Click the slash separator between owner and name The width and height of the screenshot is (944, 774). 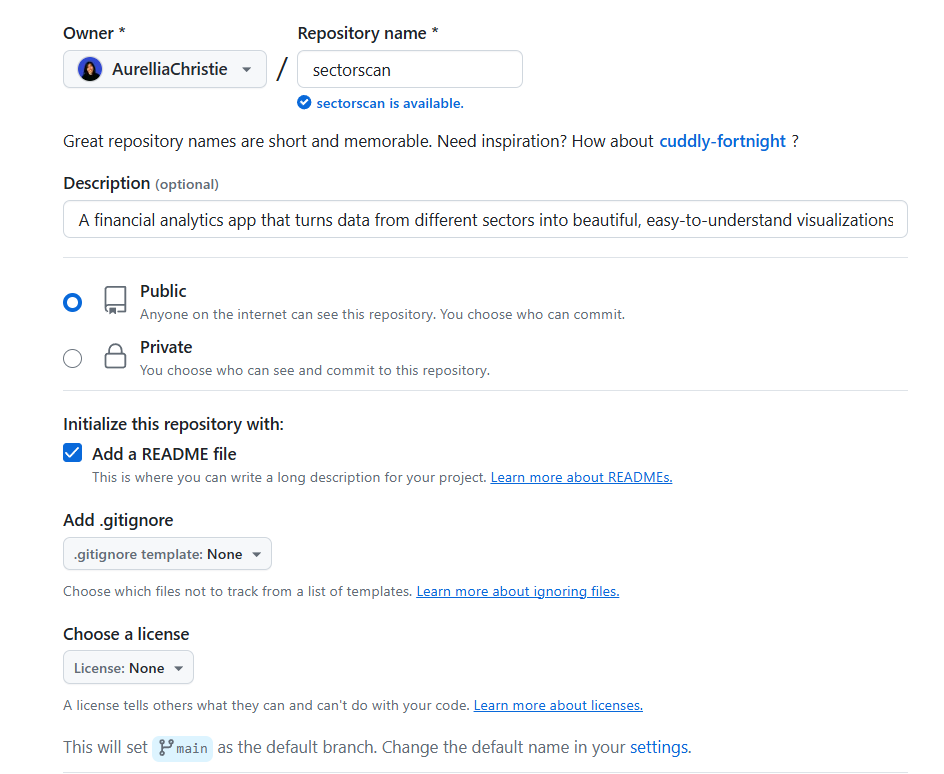pos(282,69)
